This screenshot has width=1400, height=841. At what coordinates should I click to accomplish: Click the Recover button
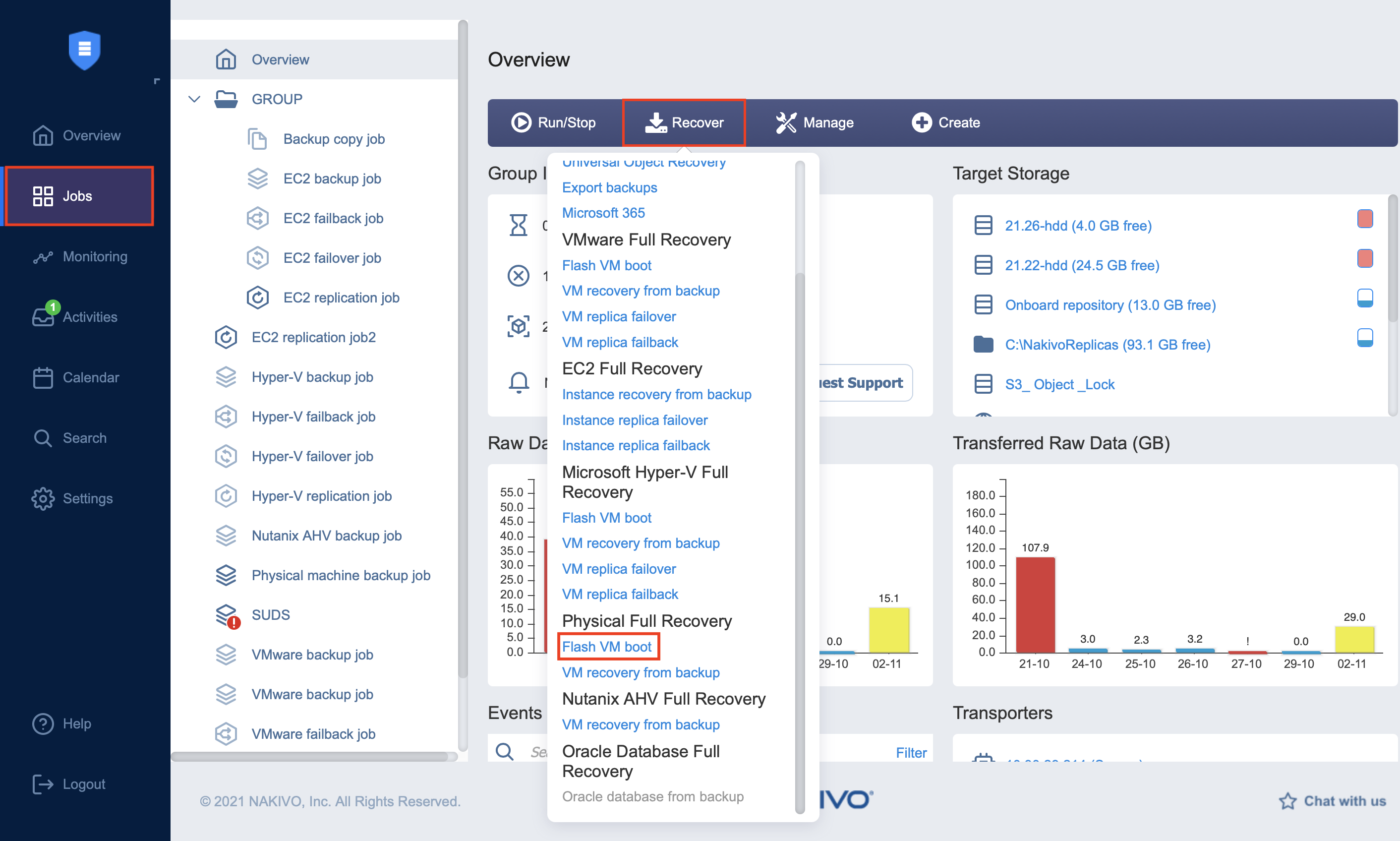(x=684, y=122)
